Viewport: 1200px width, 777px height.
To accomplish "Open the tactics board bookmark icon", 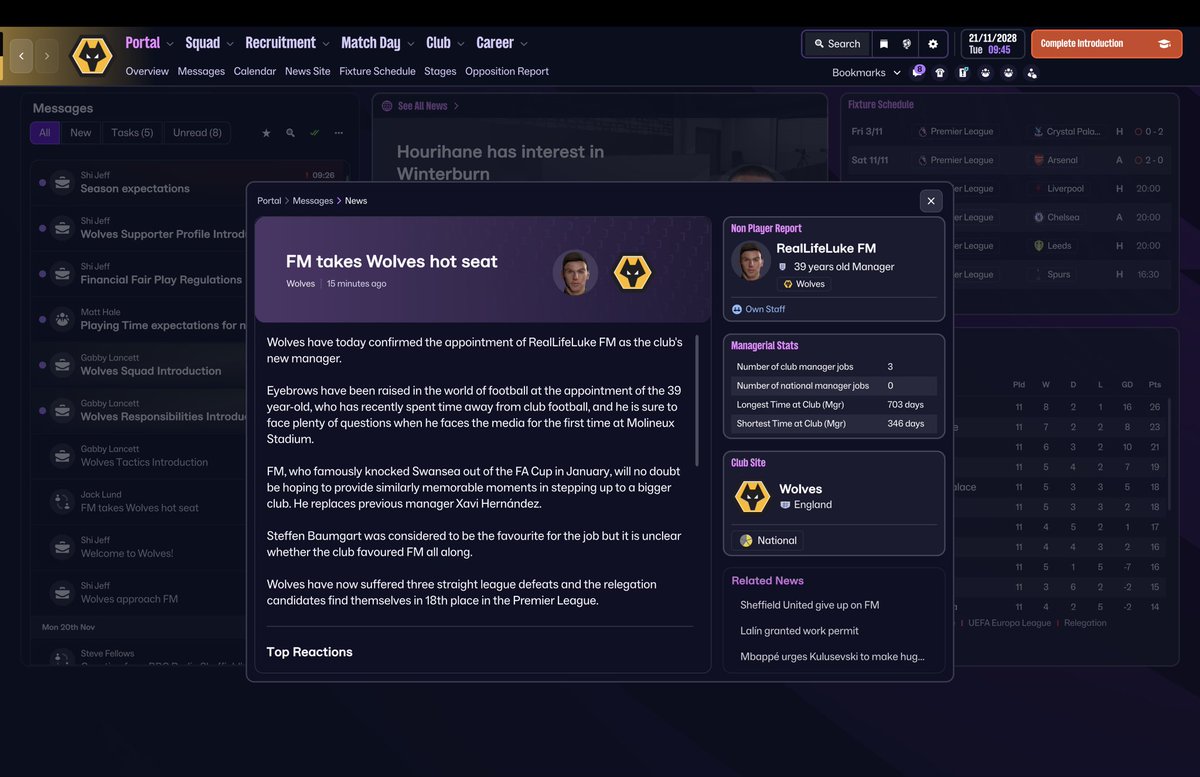I will (963, 72).
